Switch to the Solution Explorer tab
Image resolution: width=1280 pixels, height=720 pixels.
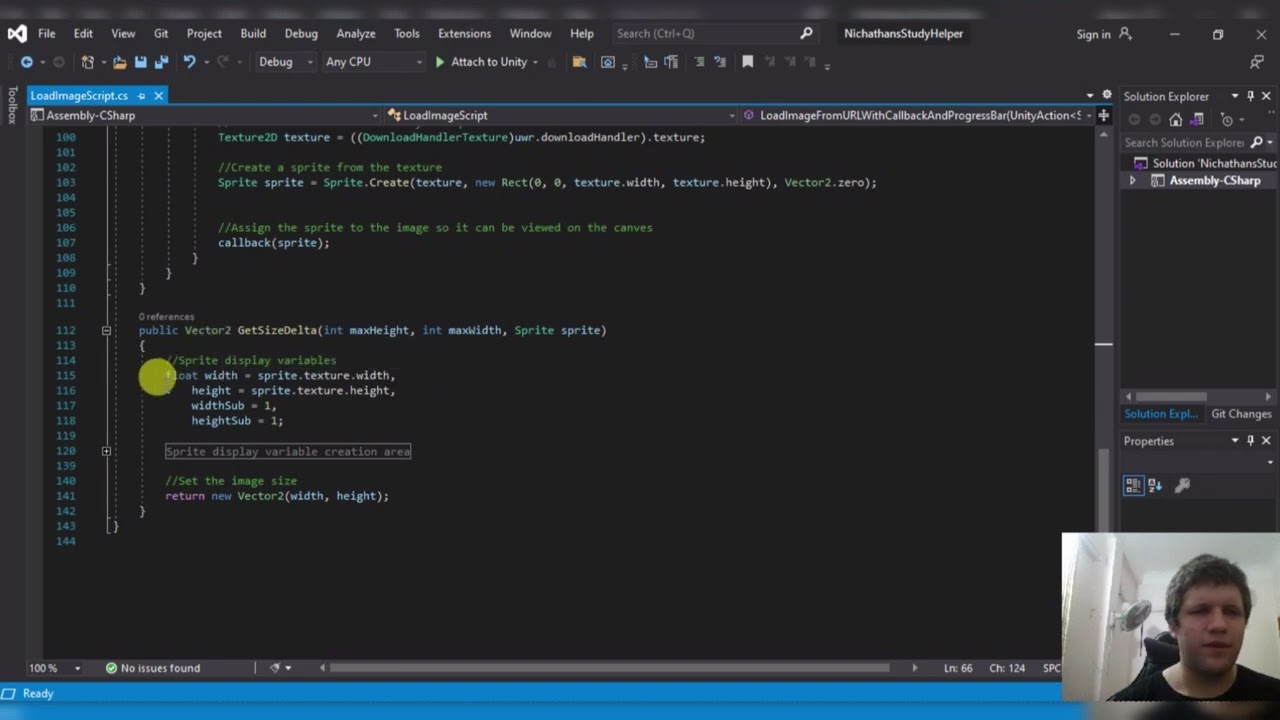pos(1161,414)
